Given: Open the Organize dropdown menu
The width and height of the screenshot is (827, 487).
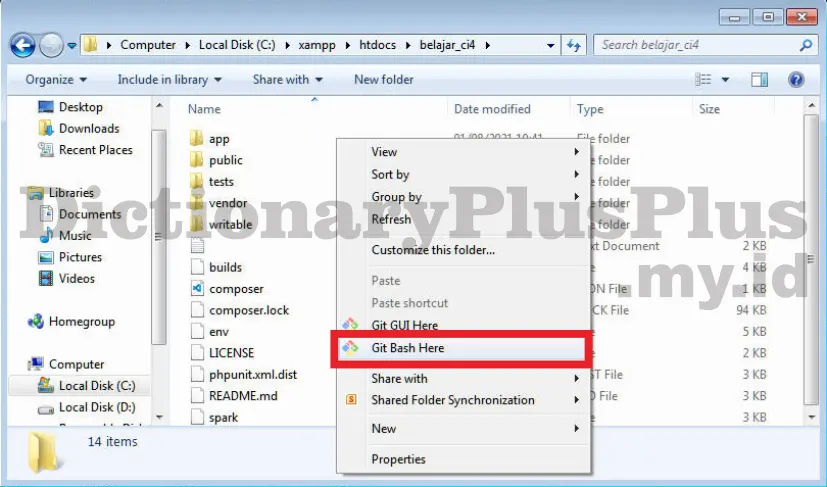Looking at the screenshot, I should click(56, 80).
